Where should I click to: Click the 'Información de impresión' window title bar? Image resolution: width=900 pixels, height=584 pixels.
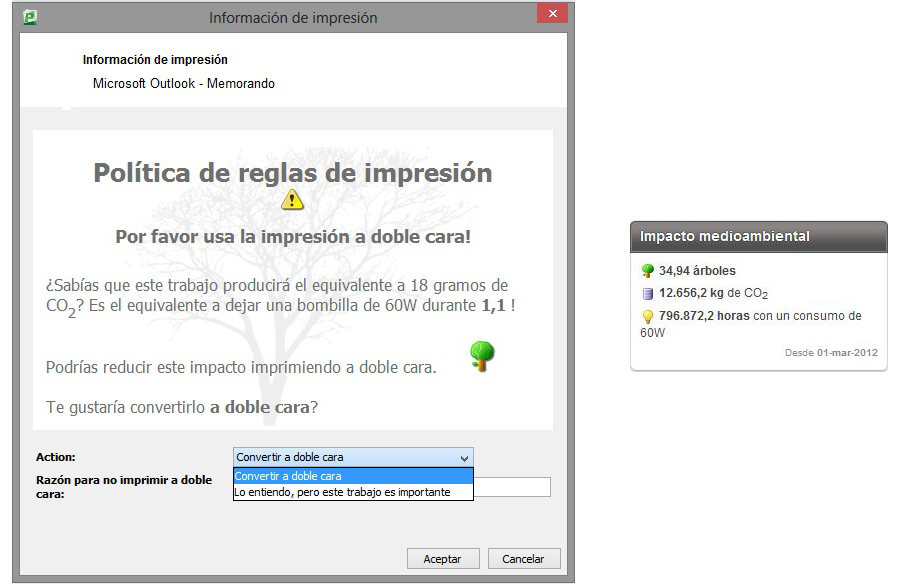292,17
